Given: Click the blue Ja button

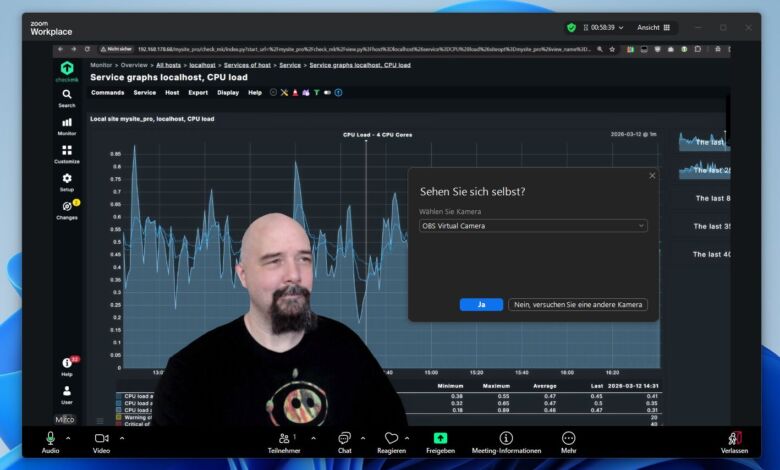Looking at the screenshot, I should click(x=481, y=304).
